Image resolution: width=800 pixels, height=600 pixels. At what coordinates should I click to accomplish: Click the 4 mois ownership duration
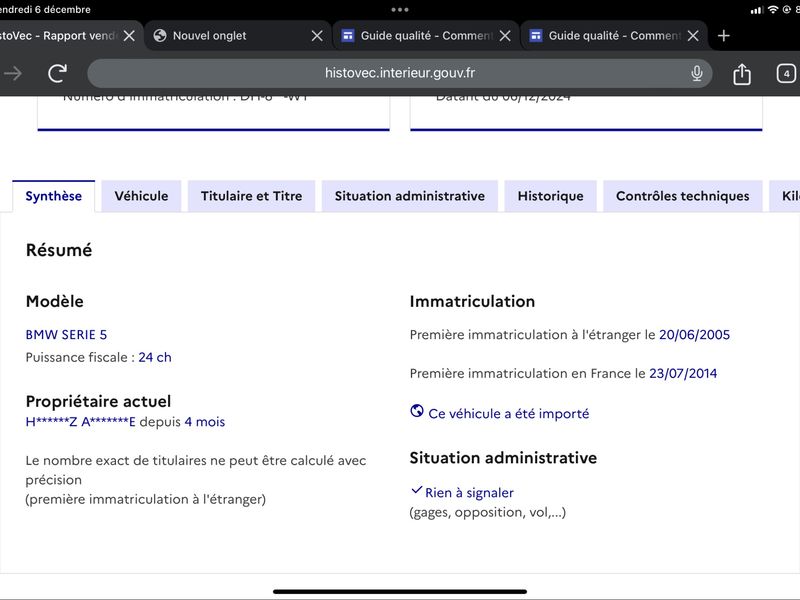point(205,422)
